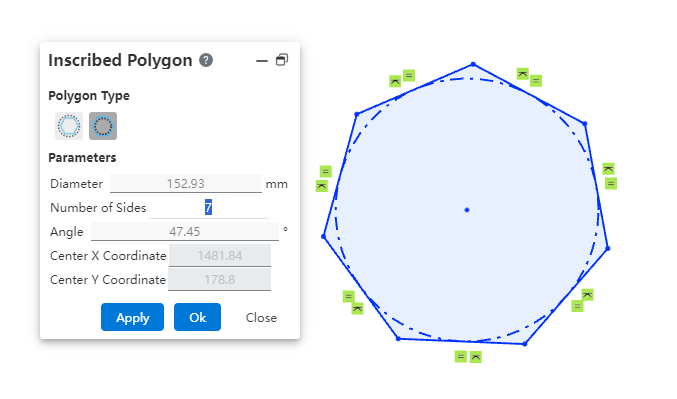
Task: Click the Angle input field
Action: point(184,231)
